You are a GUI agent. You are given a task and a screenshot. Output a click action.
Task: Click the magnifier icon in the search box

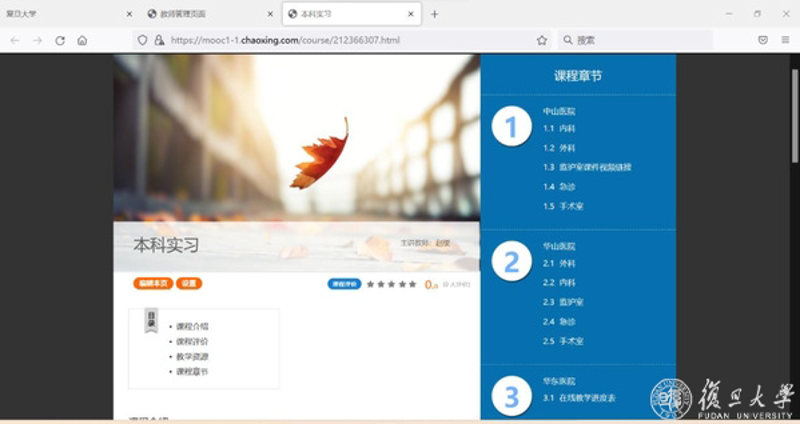pos(567,40)
